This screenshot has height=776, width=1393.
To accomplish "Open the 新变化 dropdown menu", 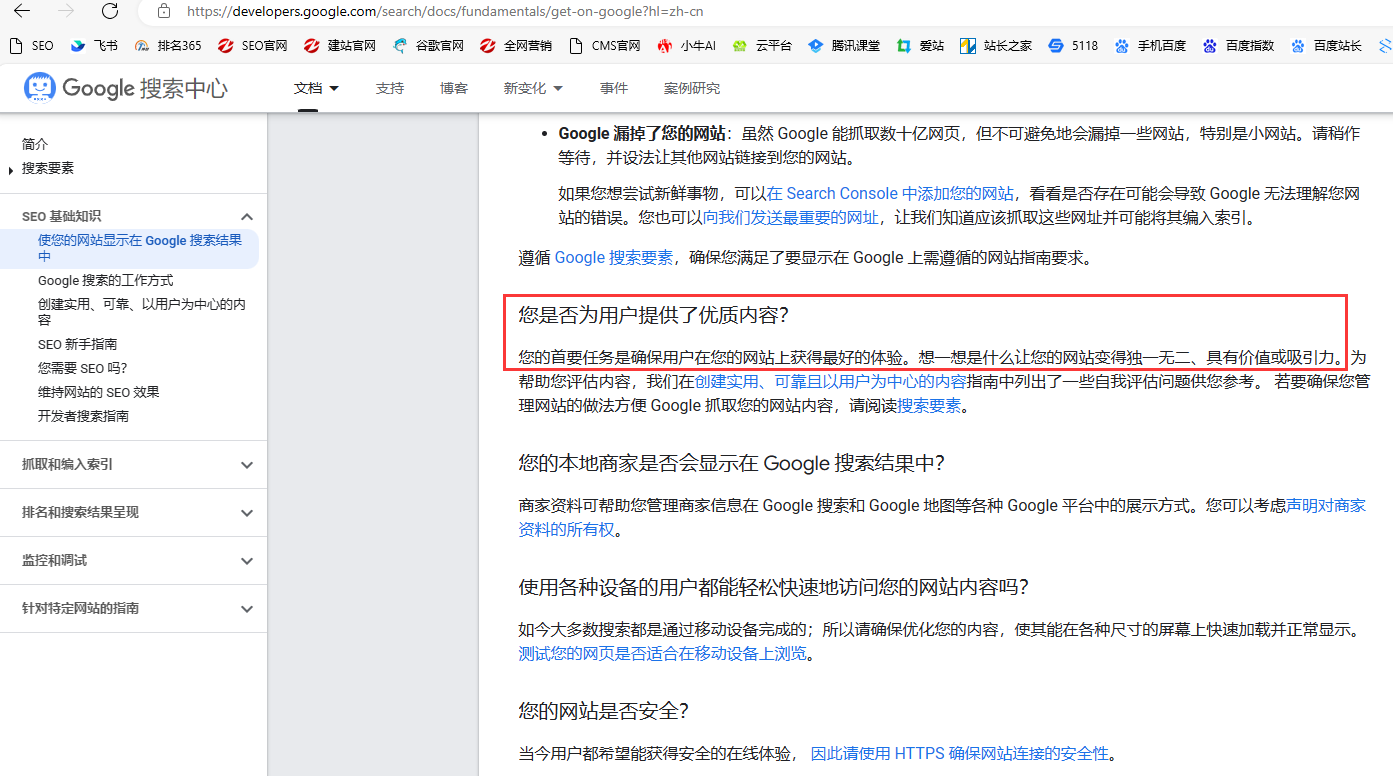I will pyautogui.click(x=533, y=88).
